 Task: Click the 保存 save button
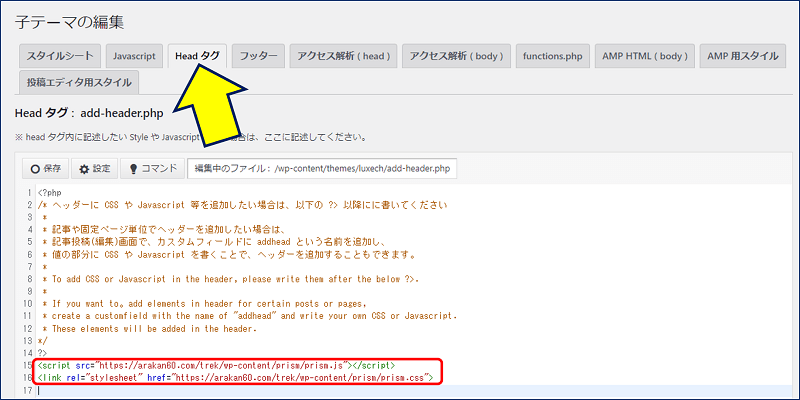coord(45,168)
